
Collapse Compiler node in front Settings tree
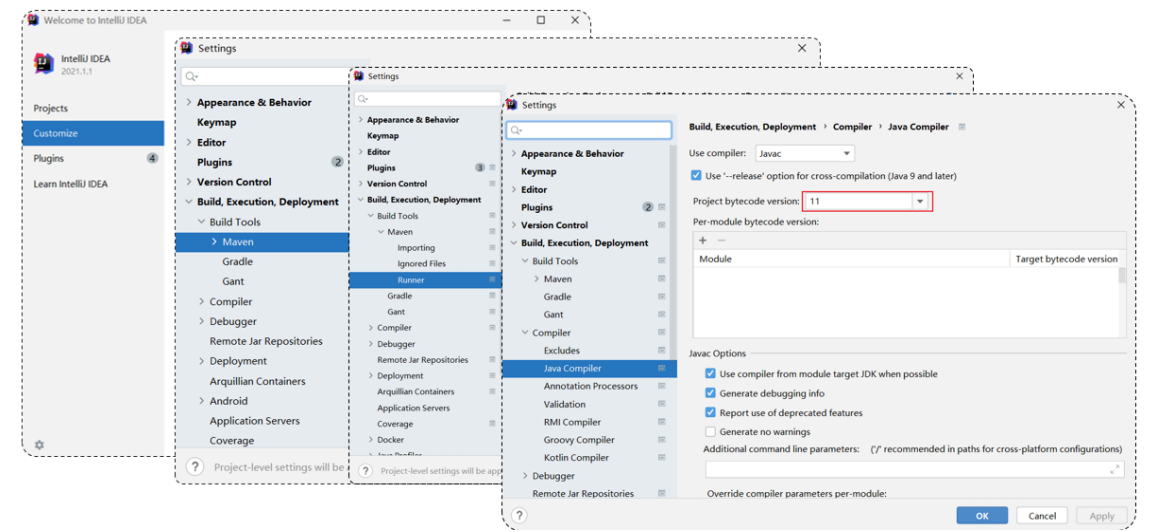click(x=525, y=333)
